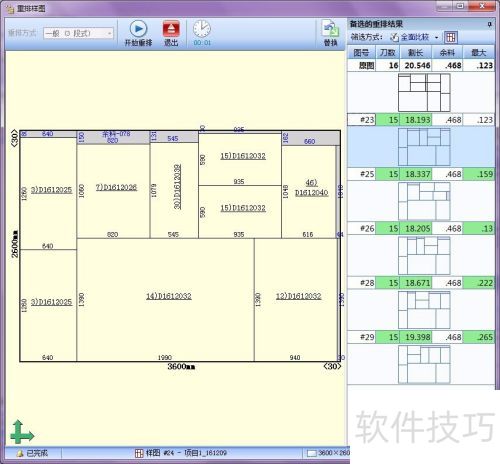Select result row #25

pos(421,174)
